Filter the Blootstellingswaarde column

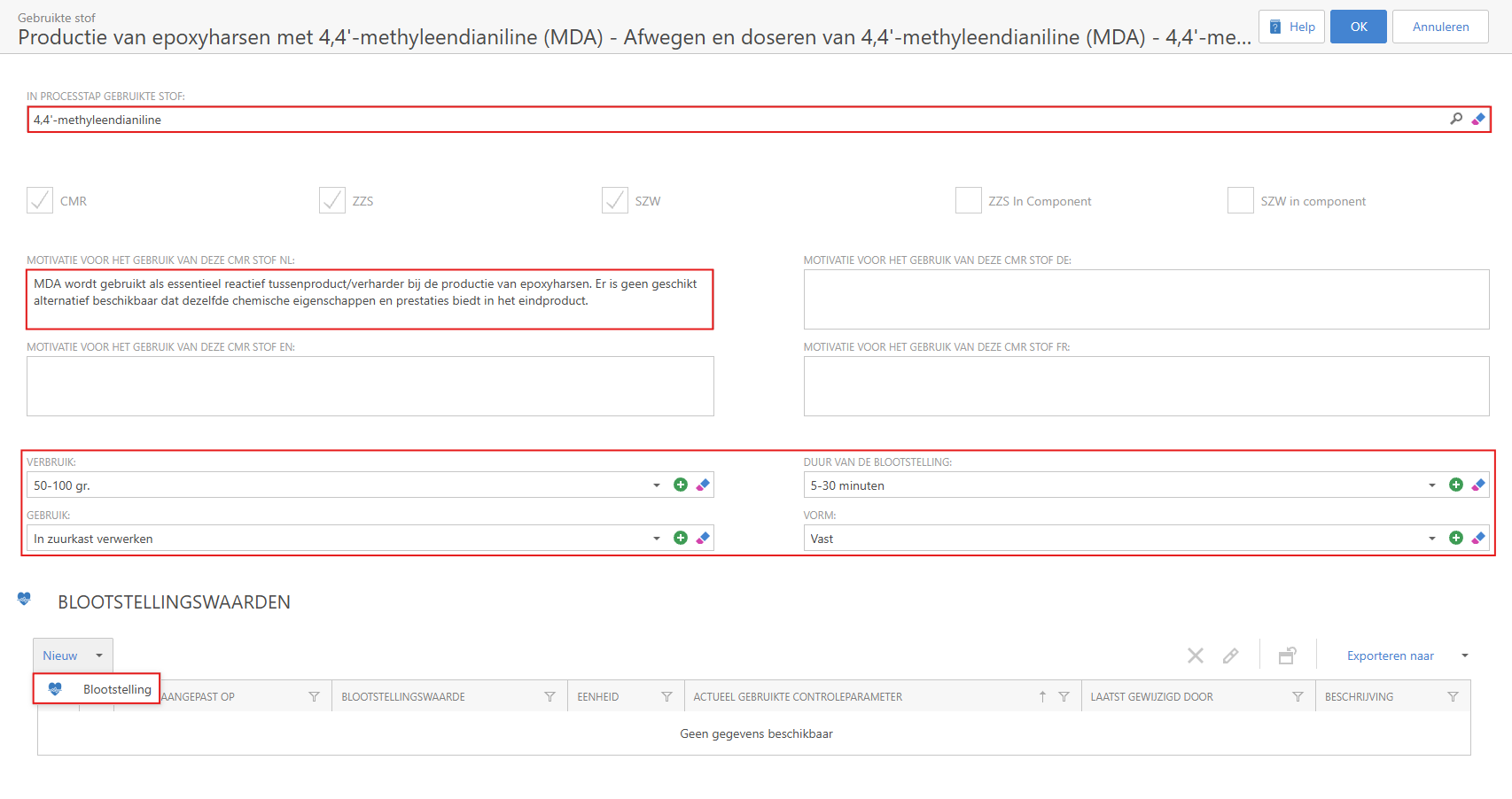(x=549, y=697)
